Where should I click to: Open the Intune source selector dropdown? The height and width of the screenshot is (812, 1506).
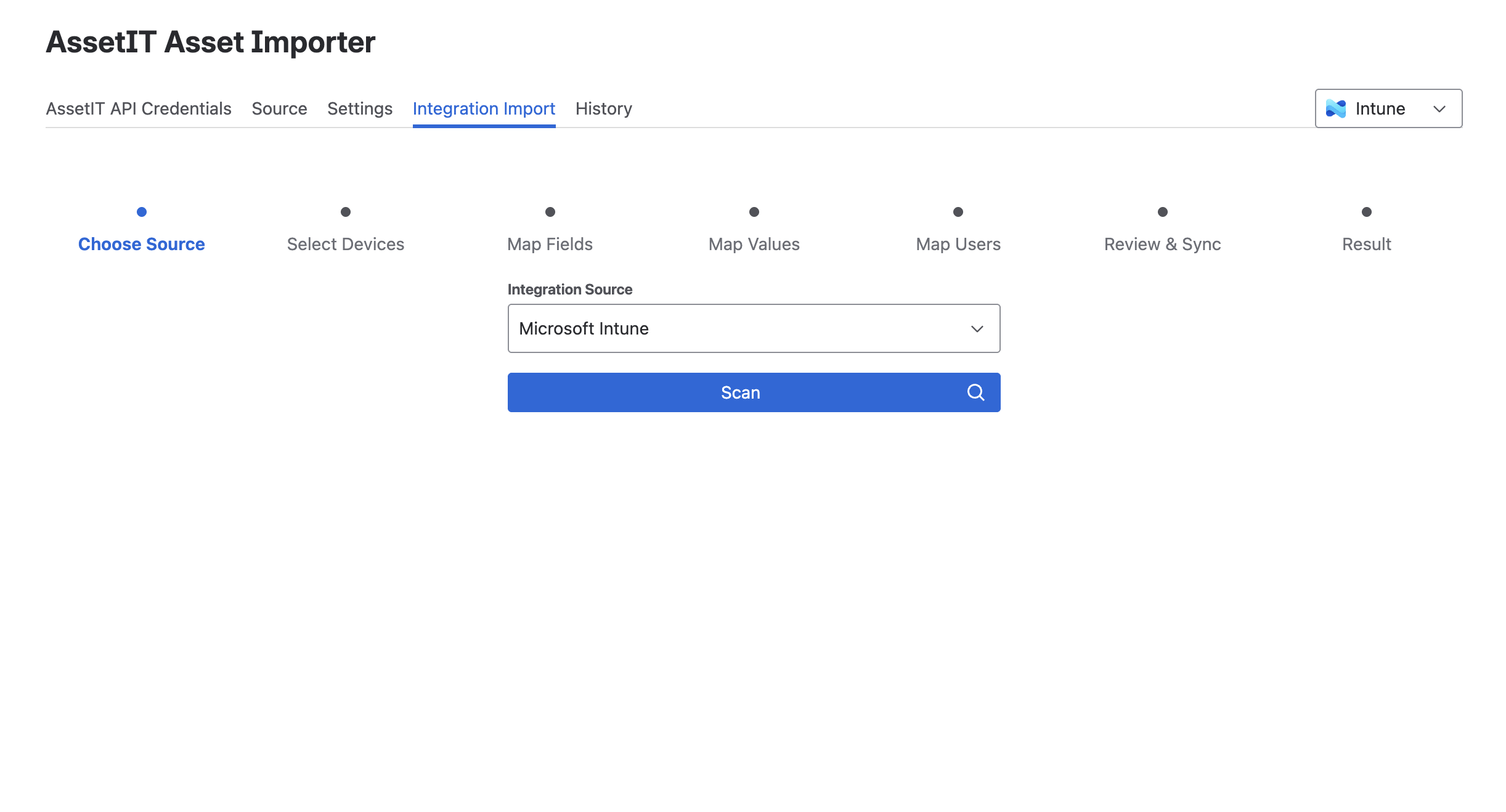(1388, 108)
